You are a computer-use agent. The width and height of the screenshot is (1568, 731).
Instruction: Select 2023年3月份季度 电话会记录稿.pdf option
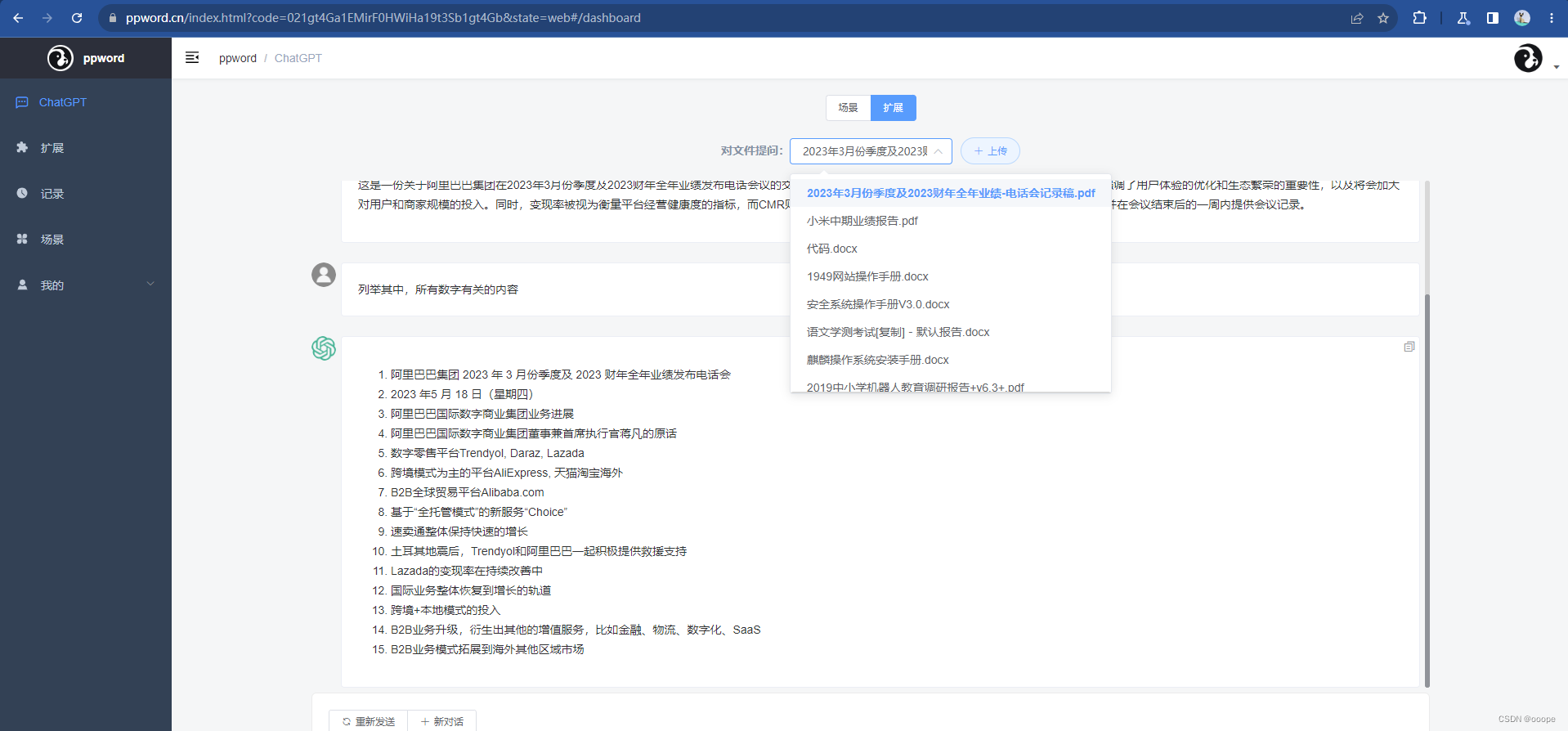(951, 193)
